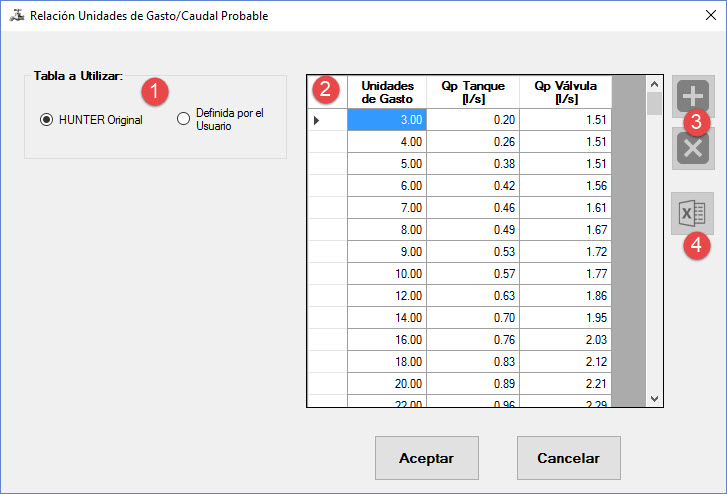This screenshot has height=494, width=727.
Task: Select Qp Tanque cell 0.70
Action: 473,318
